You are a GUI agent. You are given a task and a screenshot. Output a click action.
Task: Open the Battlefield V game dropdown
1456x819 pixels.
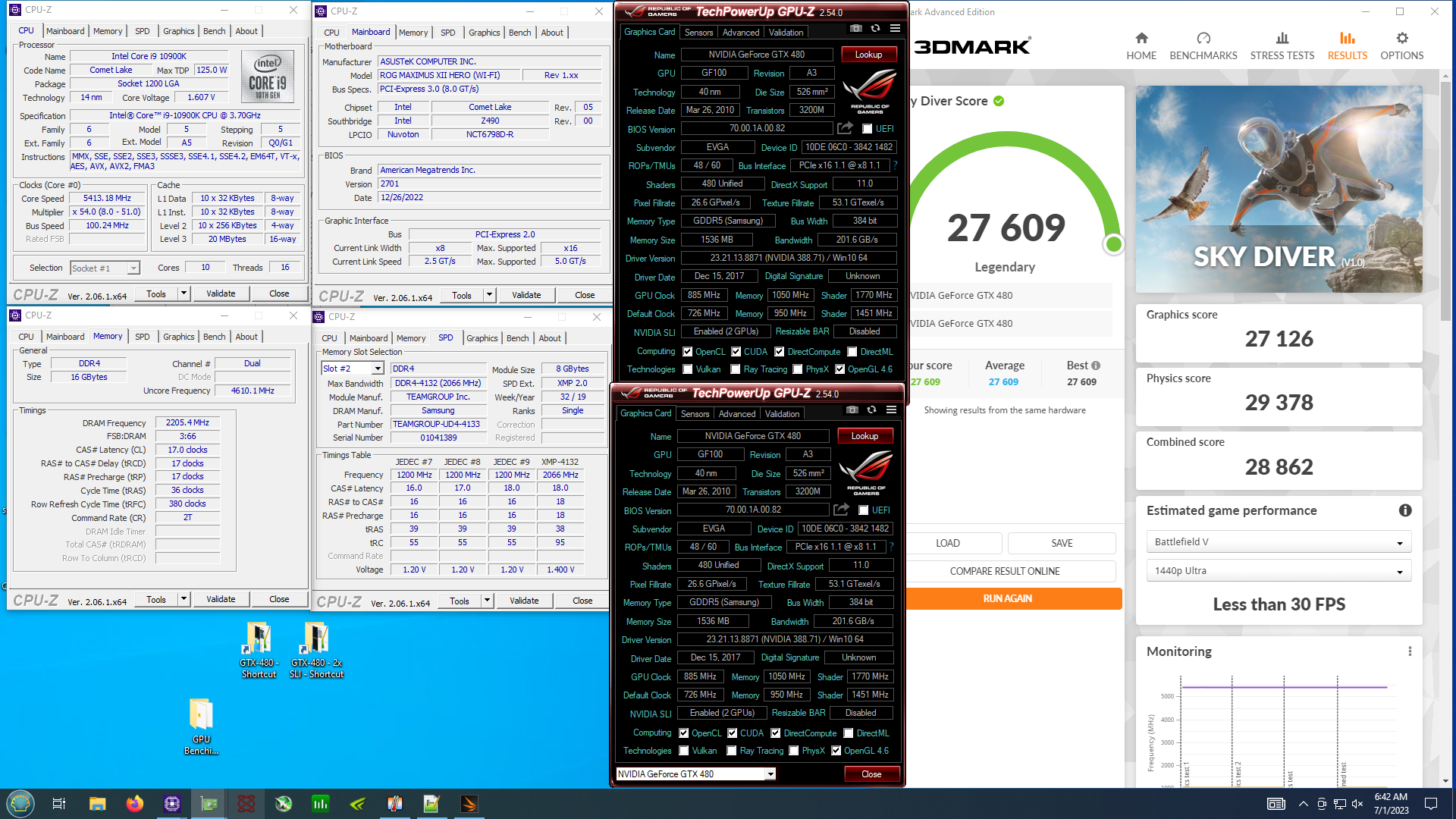[x=1279, y=542]
